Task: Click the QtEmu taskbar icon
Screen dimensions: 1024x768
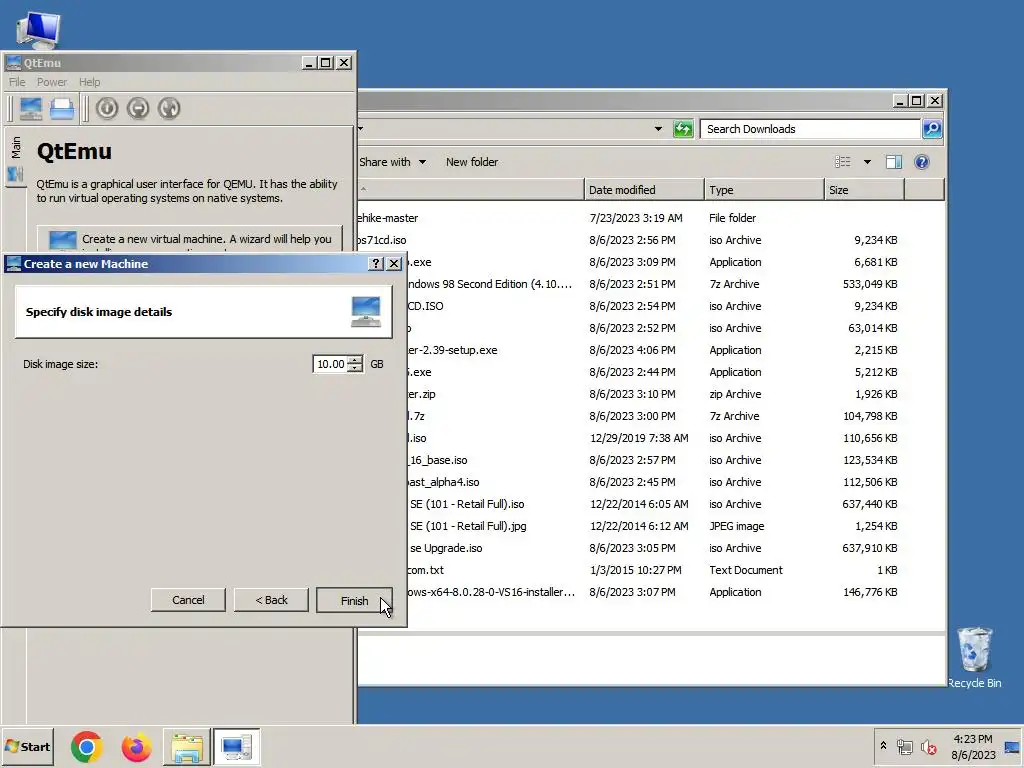Action: point(236,747)
